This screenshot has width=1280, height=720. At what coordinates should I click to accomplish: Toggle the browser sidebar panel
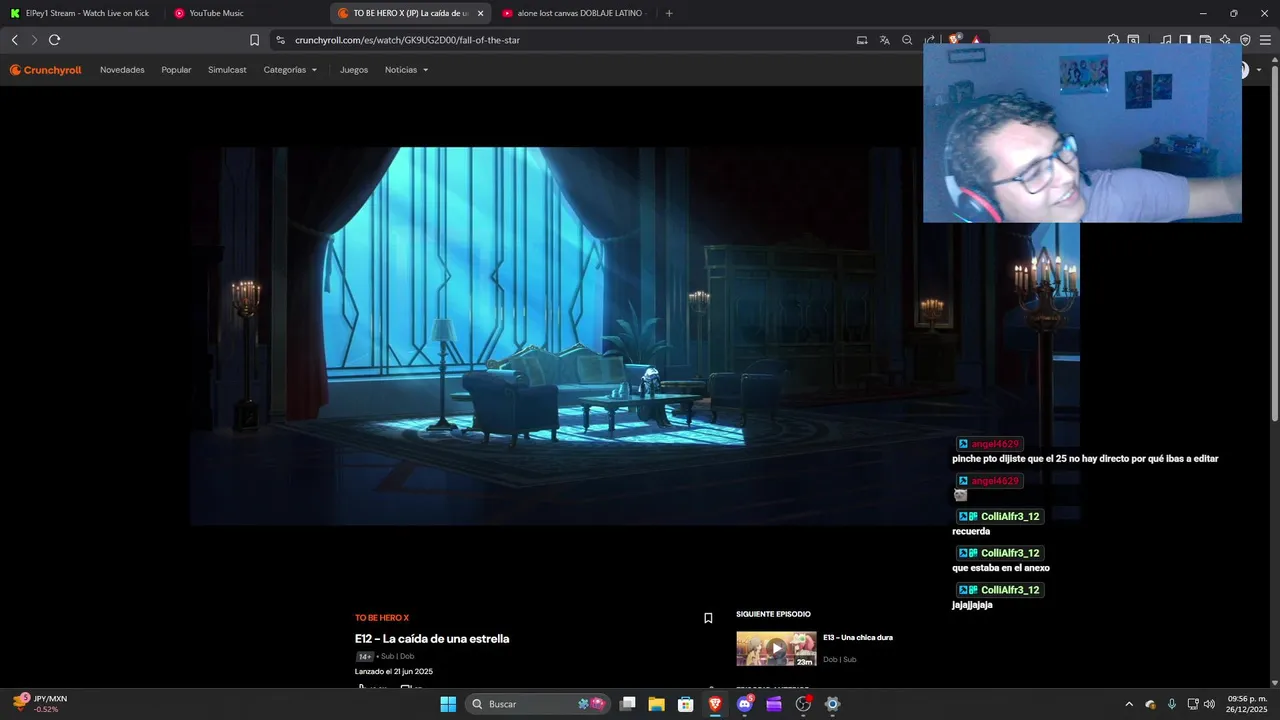point(1185,40)
